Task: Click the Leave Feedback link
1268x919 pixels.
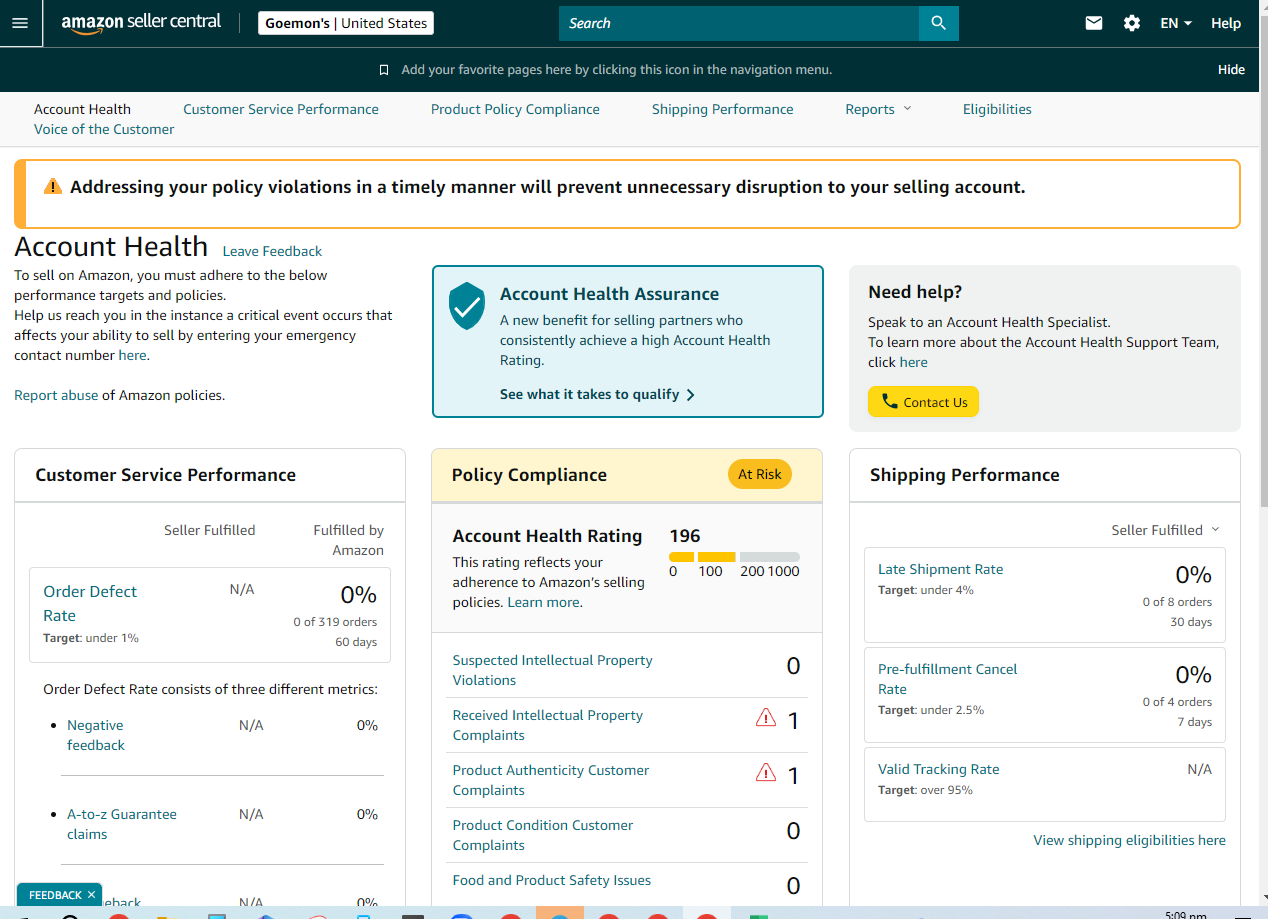Action: point(272,251)
